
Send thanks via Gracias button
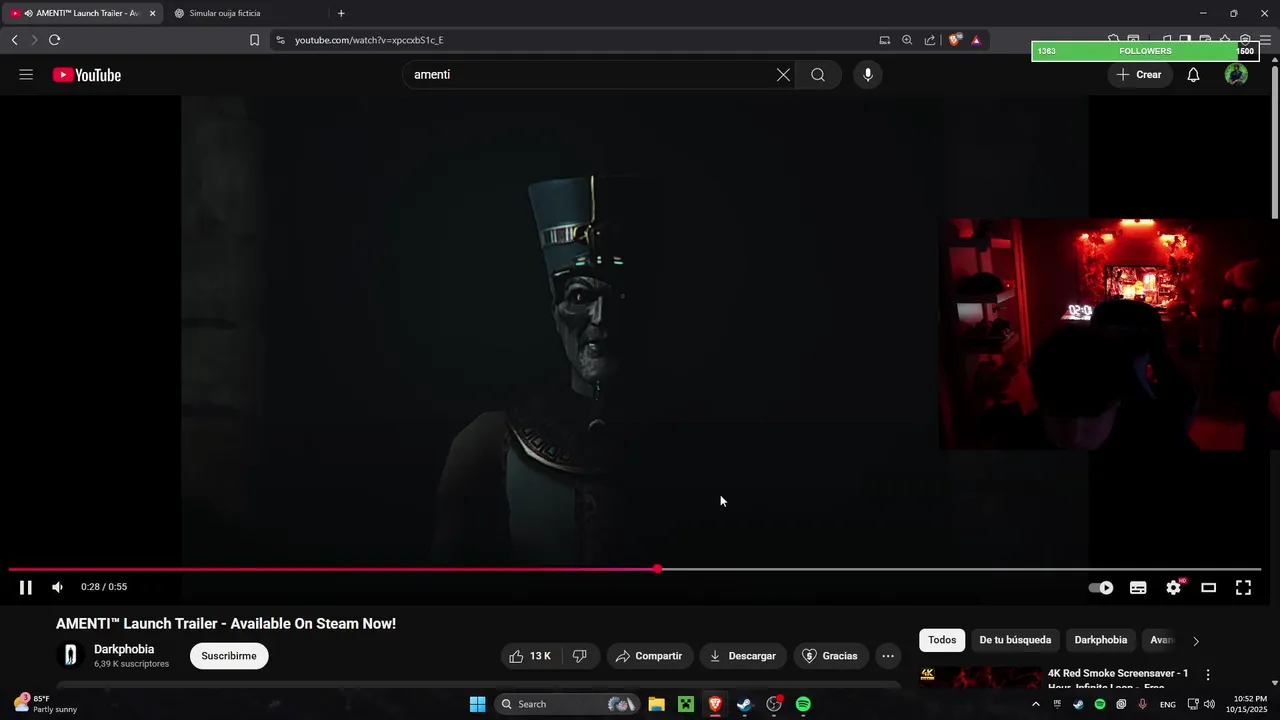tap(830, 656)
